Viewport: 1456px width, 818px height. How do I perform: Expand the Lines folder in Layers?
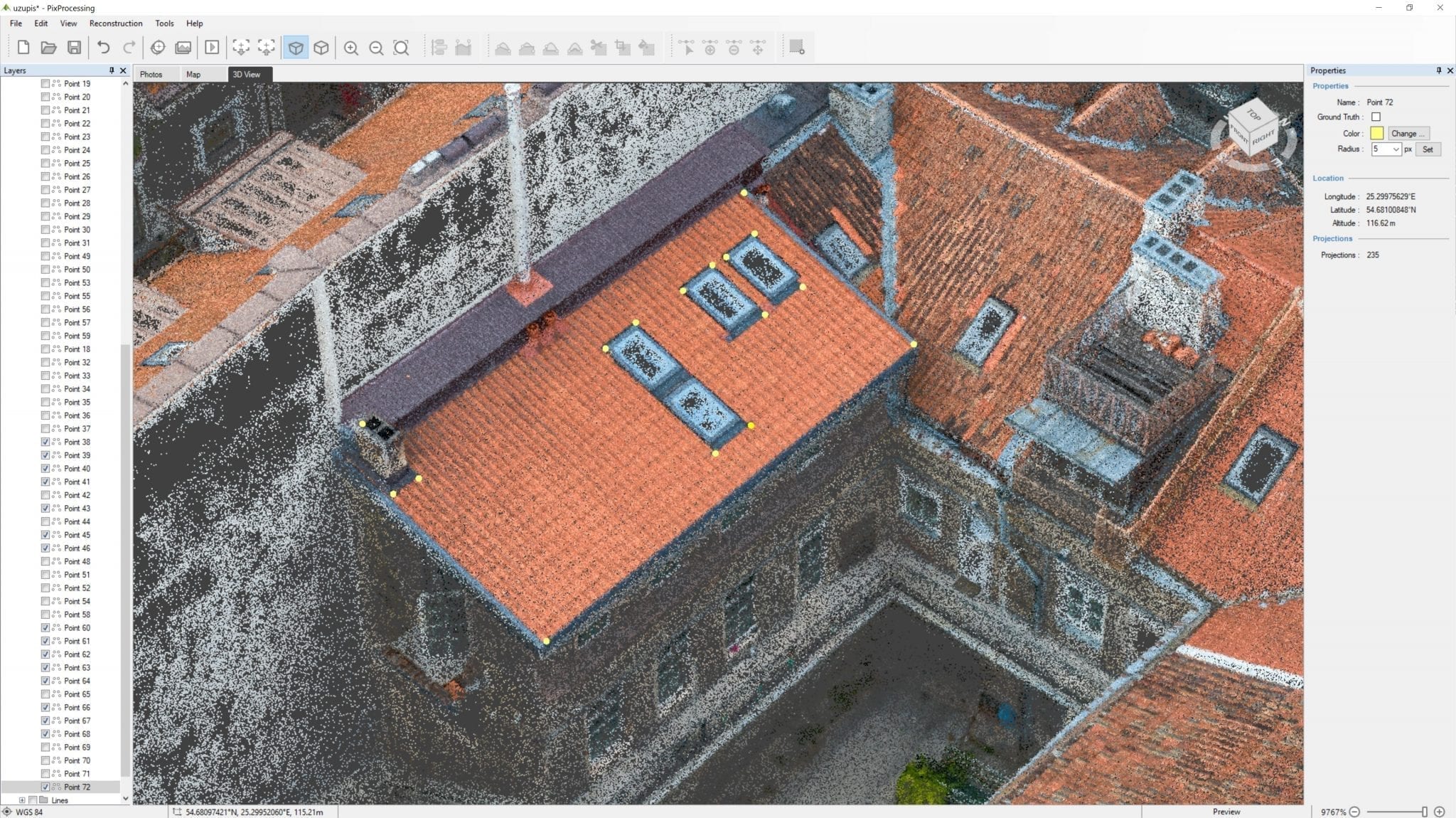pos(22,800)
